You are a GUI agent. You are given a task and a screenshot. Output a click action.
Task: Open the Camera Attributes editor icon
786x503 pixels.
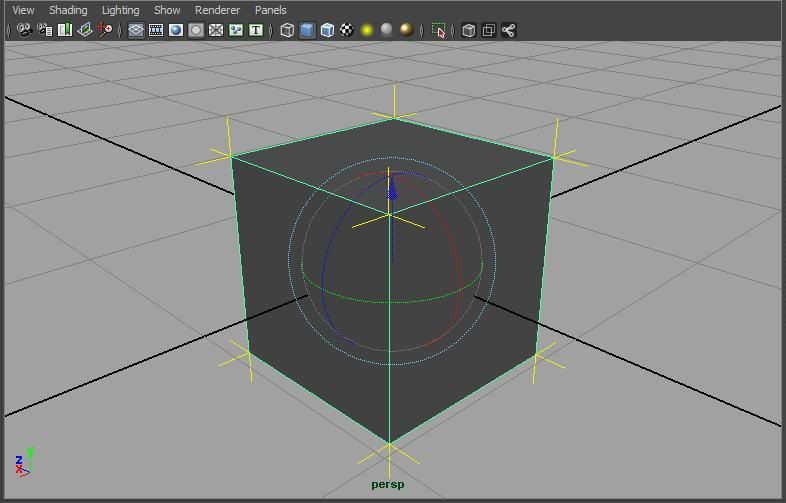tap(45, 30)
